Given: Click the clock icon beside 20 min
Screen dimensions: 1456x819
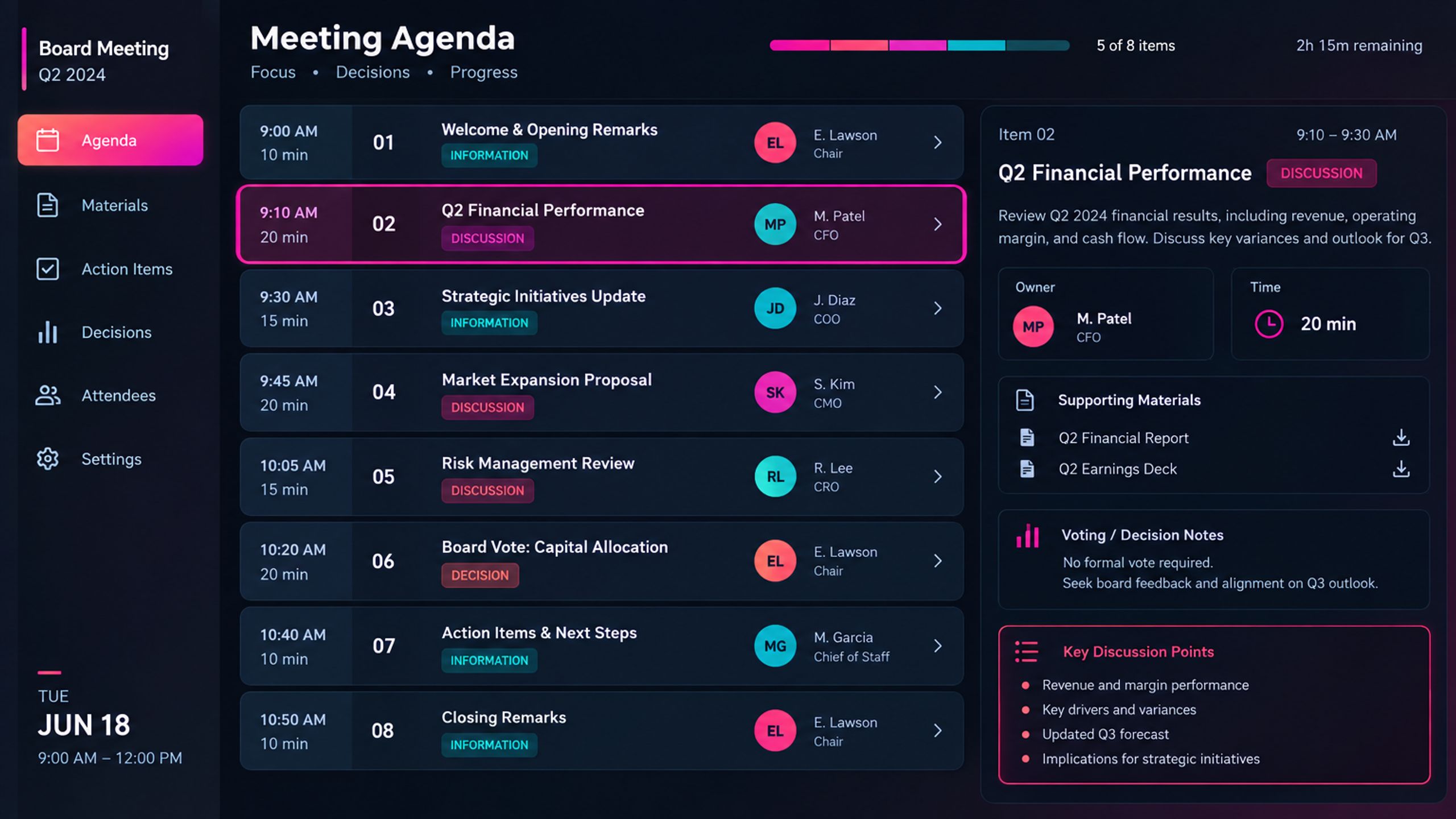Looking at the screenshot, I should click(x=1269, y=324).
